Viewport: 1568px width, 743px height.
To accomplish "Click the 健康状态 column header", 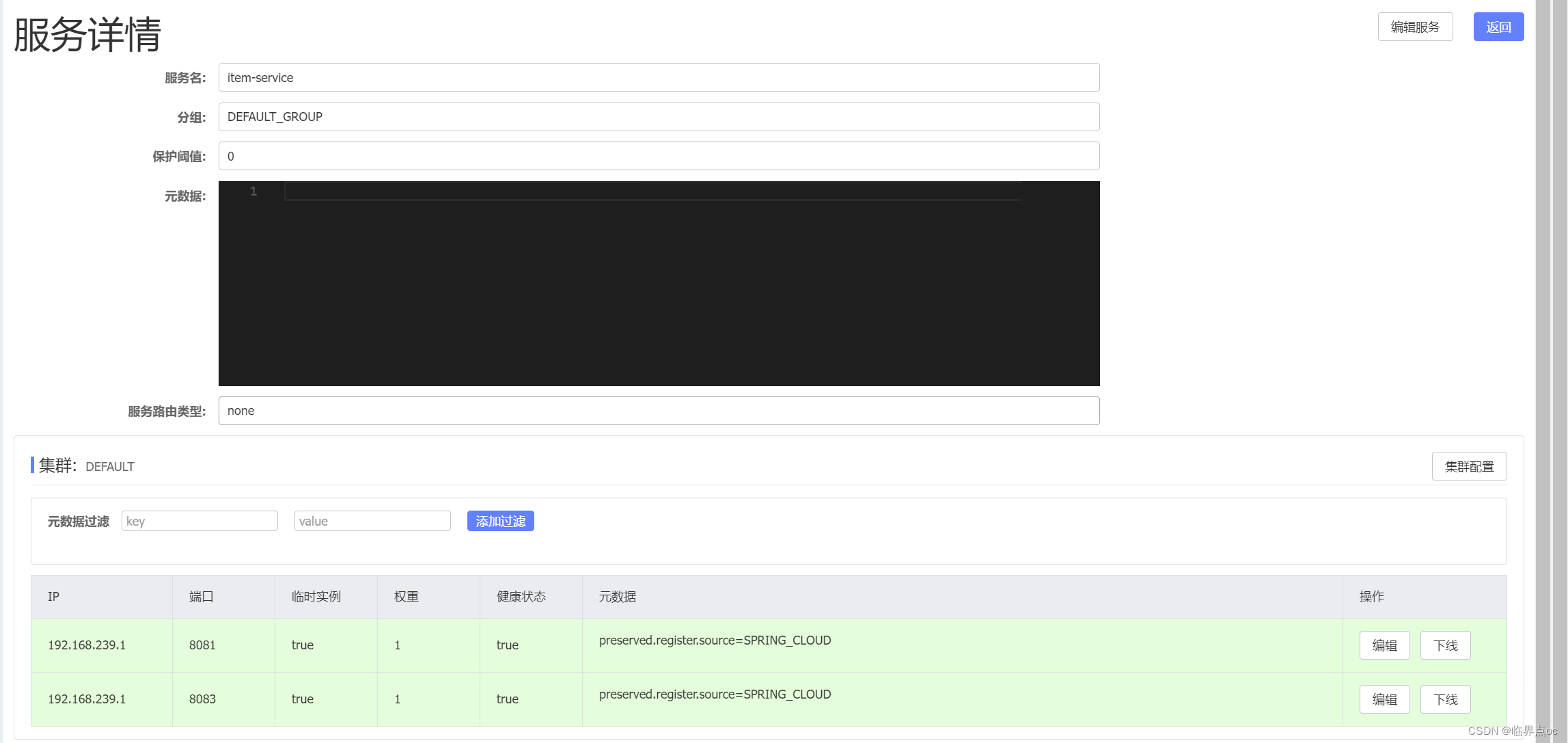I will (x=532, y=597).
